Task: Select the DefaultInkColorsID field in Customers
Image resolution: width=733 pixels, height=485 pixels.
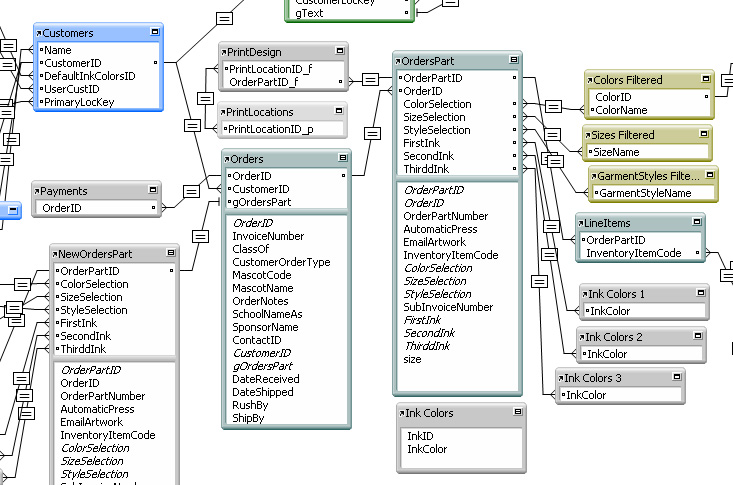Action: (88, 76)
